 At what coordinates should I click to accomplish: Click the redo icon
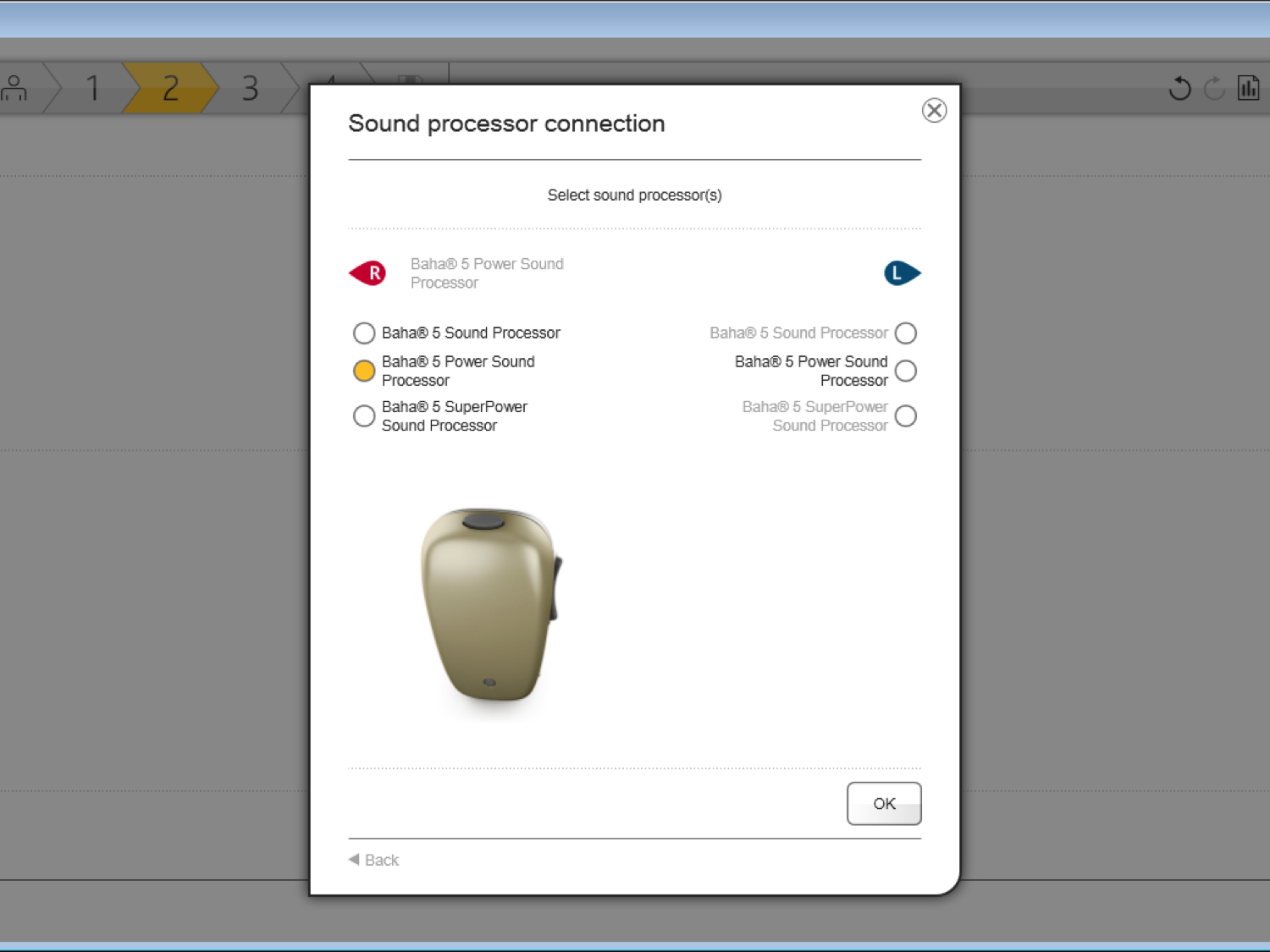(1214, 88)
